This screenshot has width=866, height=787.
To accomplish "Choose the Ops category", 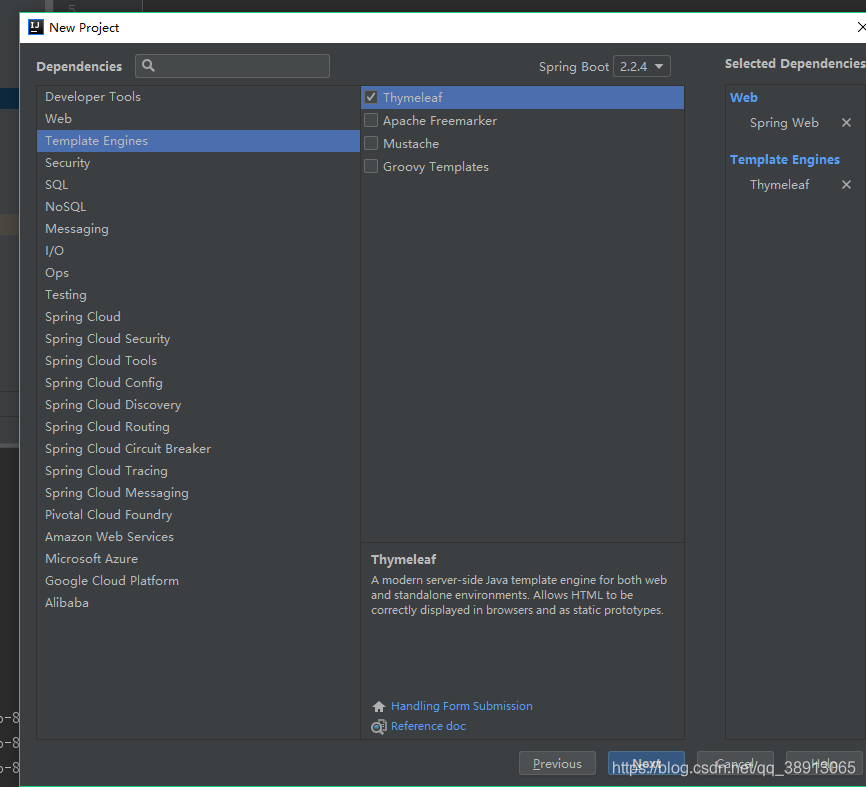I will tap(198, 273).
